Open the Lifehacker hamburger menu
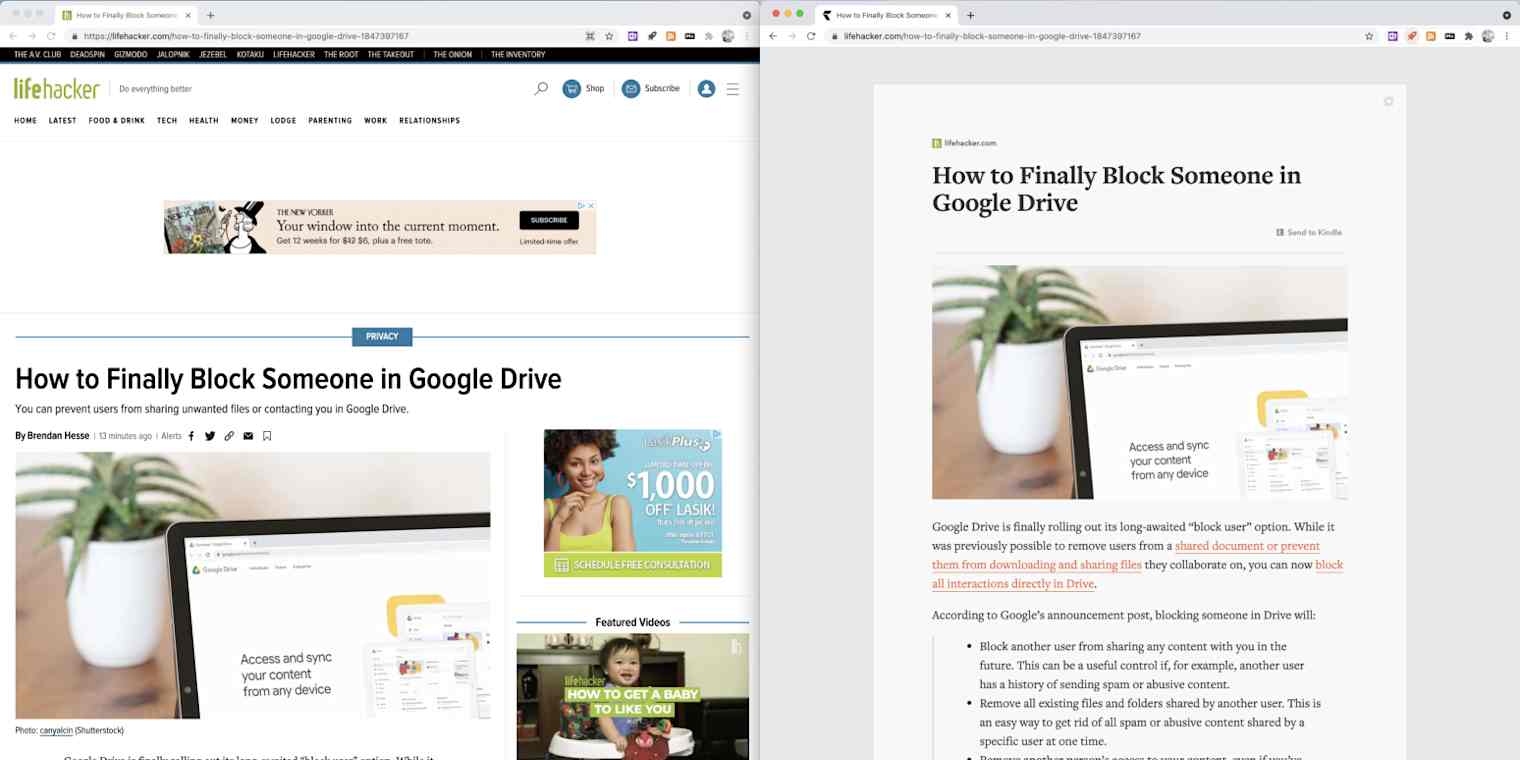 (733, 88)
